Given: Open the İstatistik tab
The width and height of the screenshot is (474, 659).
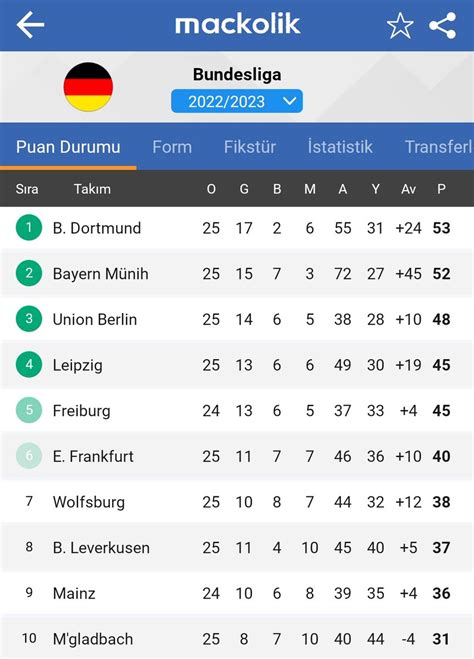Looking at the screenshot, I should [340, 147].
